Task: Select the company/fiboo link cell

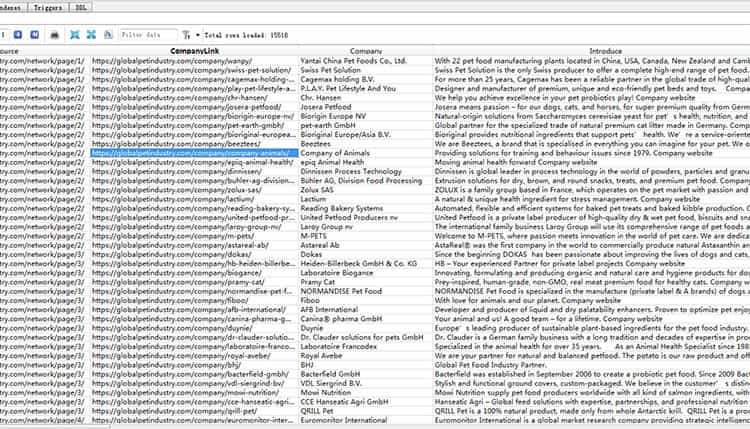Action: click(x=194, y=300)
